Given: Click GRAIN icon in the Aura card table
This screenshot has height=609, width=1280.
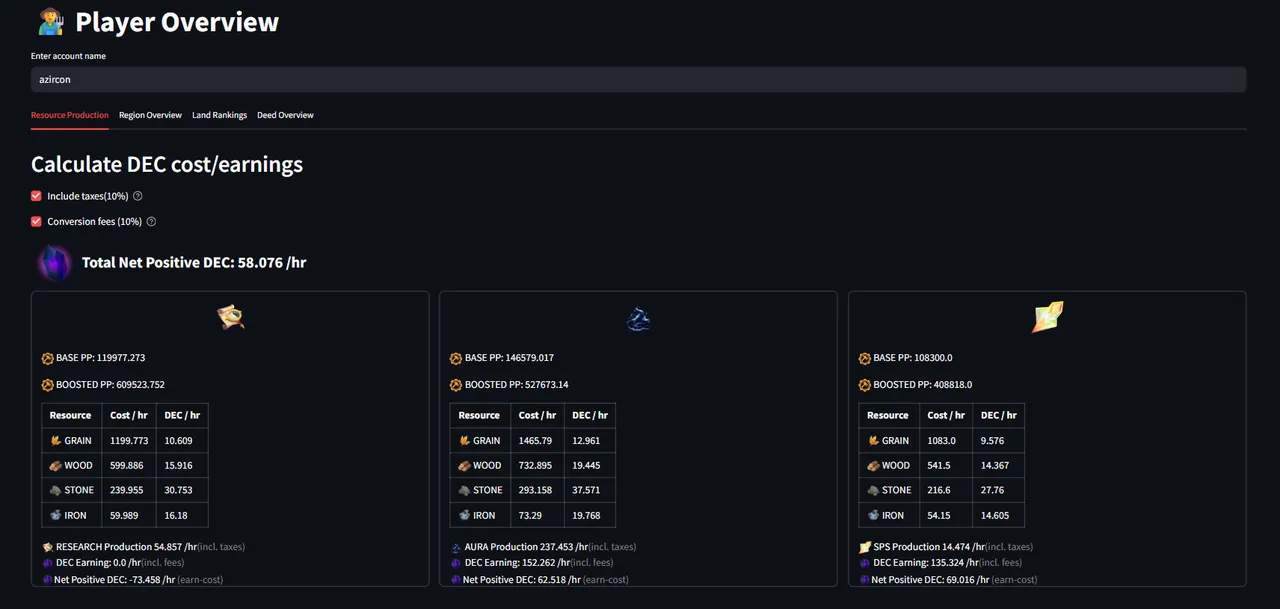Looking at the screenshot, I should 464,440.
